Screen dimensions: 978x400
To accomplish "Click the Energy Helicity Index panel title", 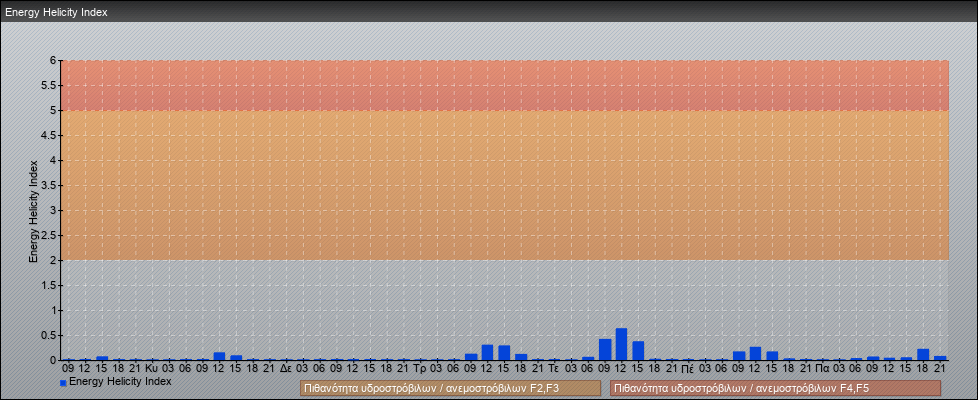I will (57, 12).
